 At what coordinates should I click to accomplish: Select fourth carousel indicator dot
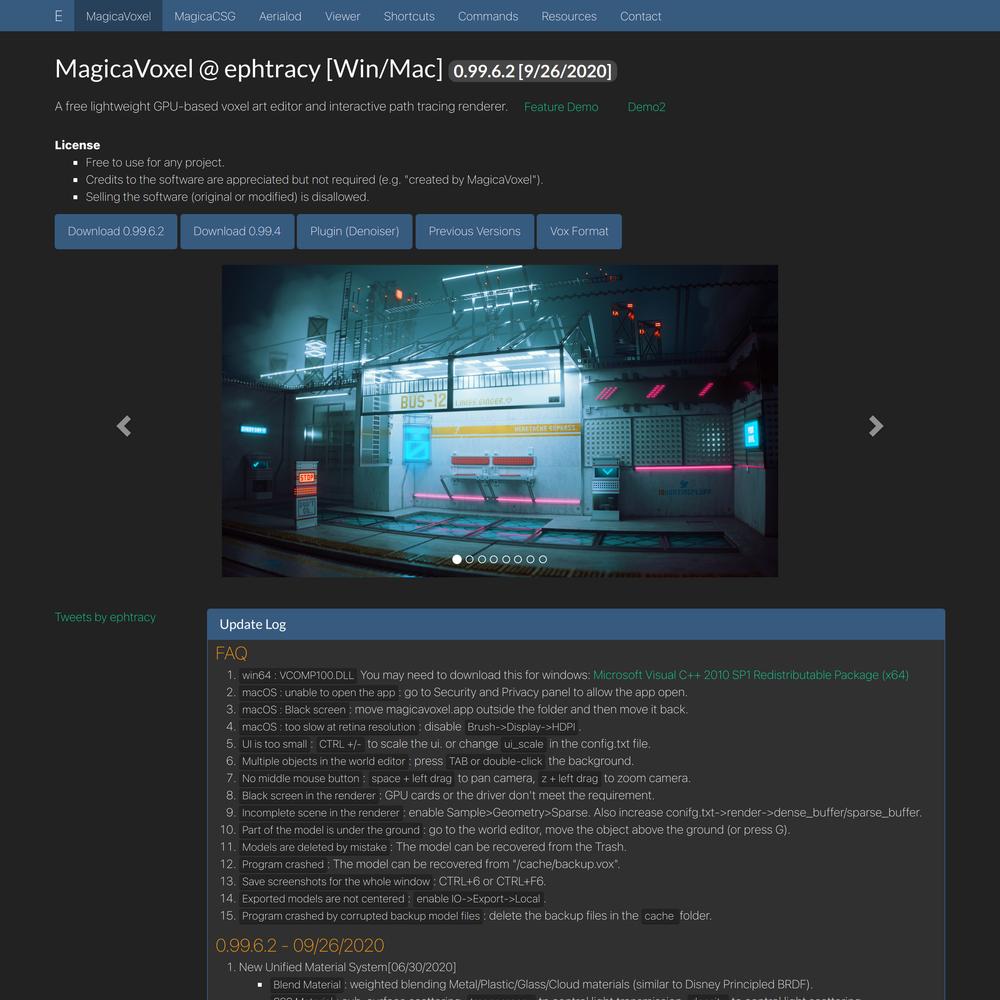494,559
